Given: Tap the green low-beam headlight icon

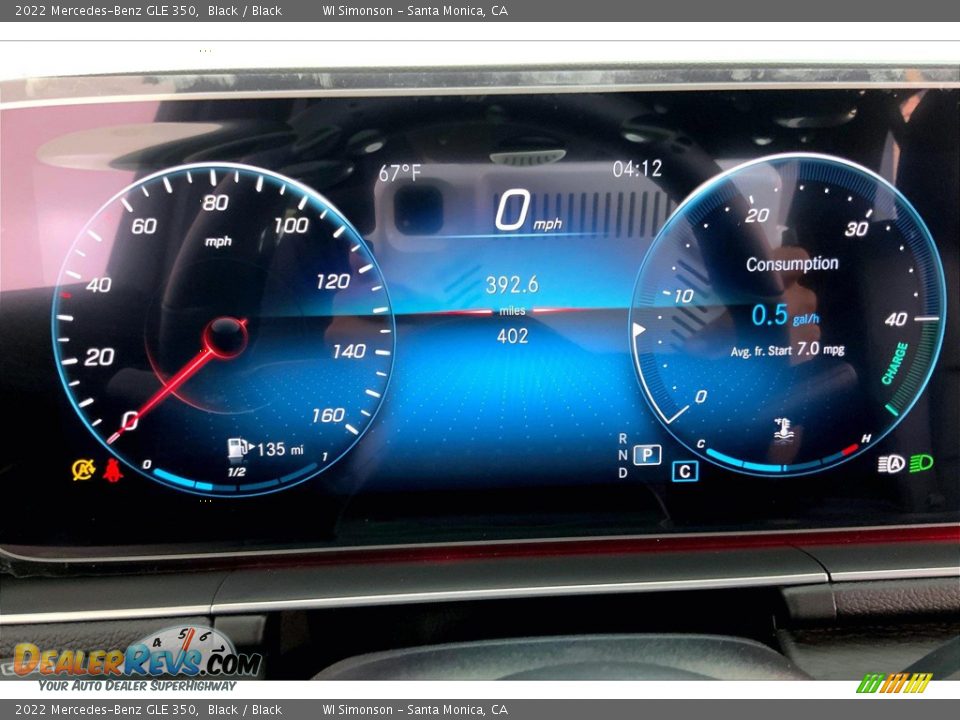Looking at the screenshot, I should pos(921,463).
